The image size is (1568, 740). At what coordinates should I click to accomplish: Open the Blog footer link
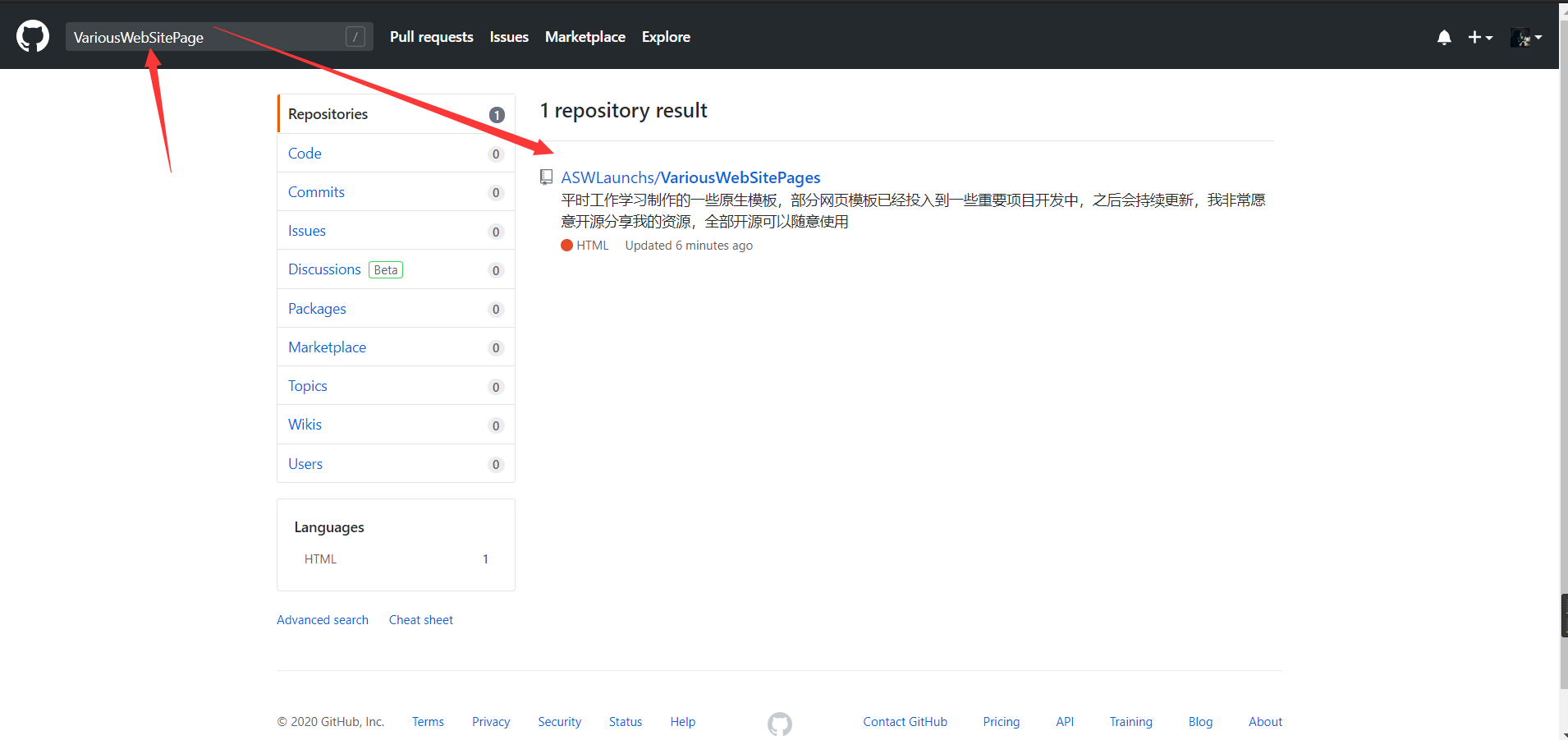pos(1200,722)
